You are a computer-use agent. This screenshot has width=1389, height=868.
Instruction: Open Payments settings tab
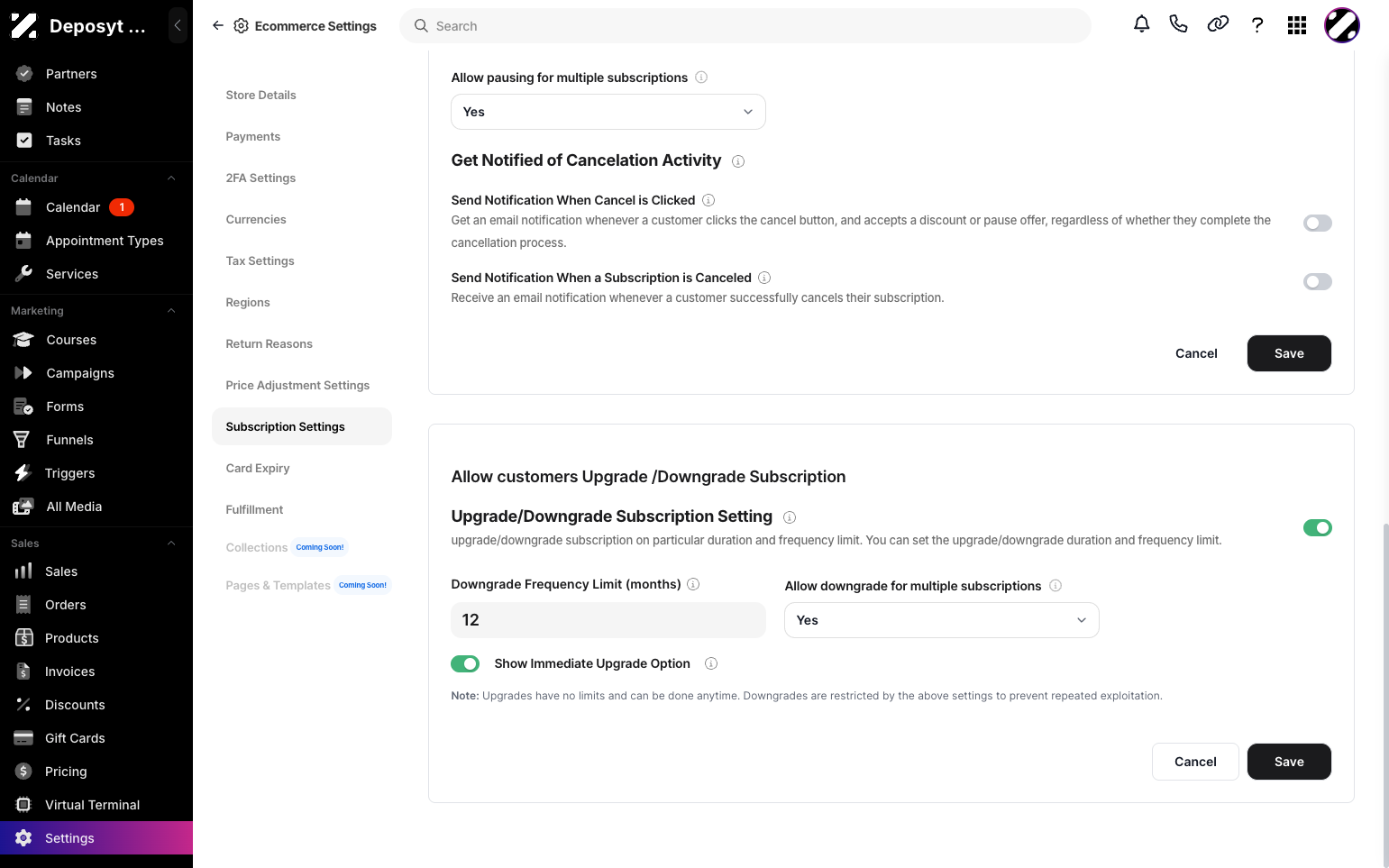252,136
